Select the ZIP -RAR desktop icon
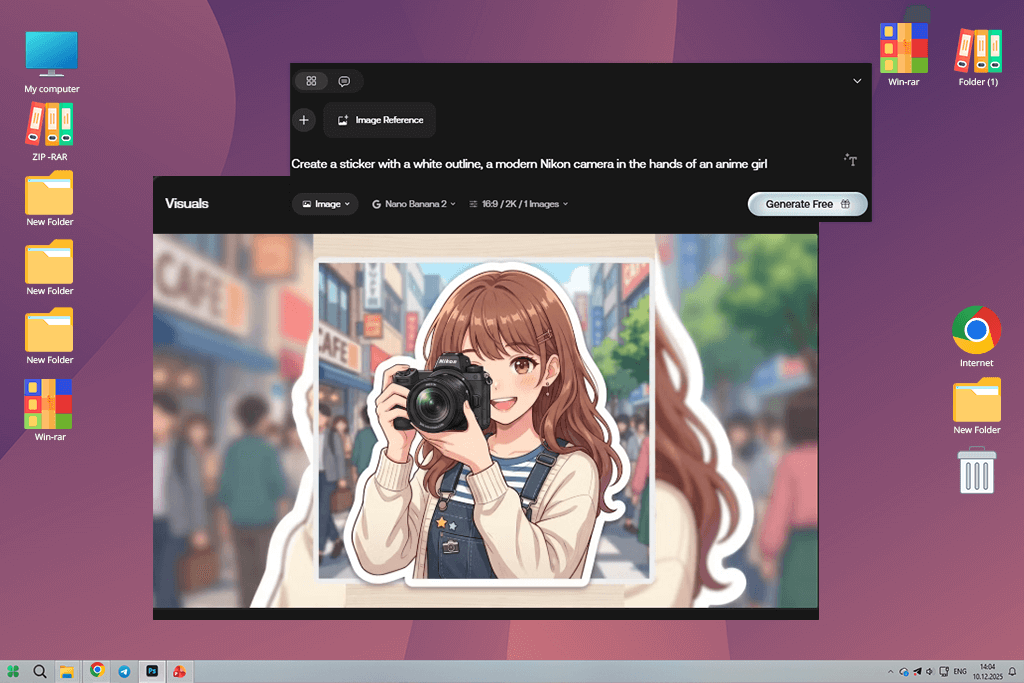The height and width of the screenshot is (683, 1024). [x=50, y=131]
